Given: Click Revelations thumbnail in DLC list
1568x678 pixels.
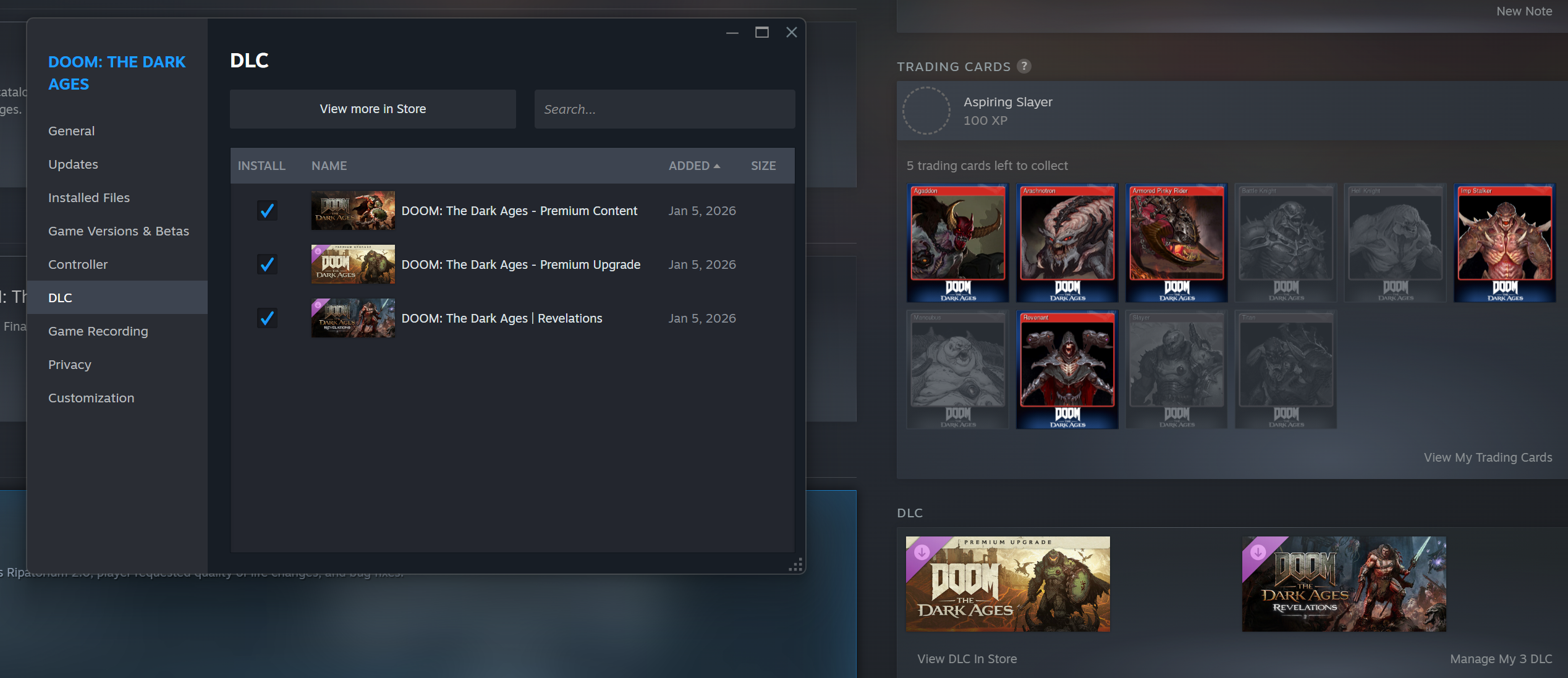Looking at the screenshot, I should point(353,318).
